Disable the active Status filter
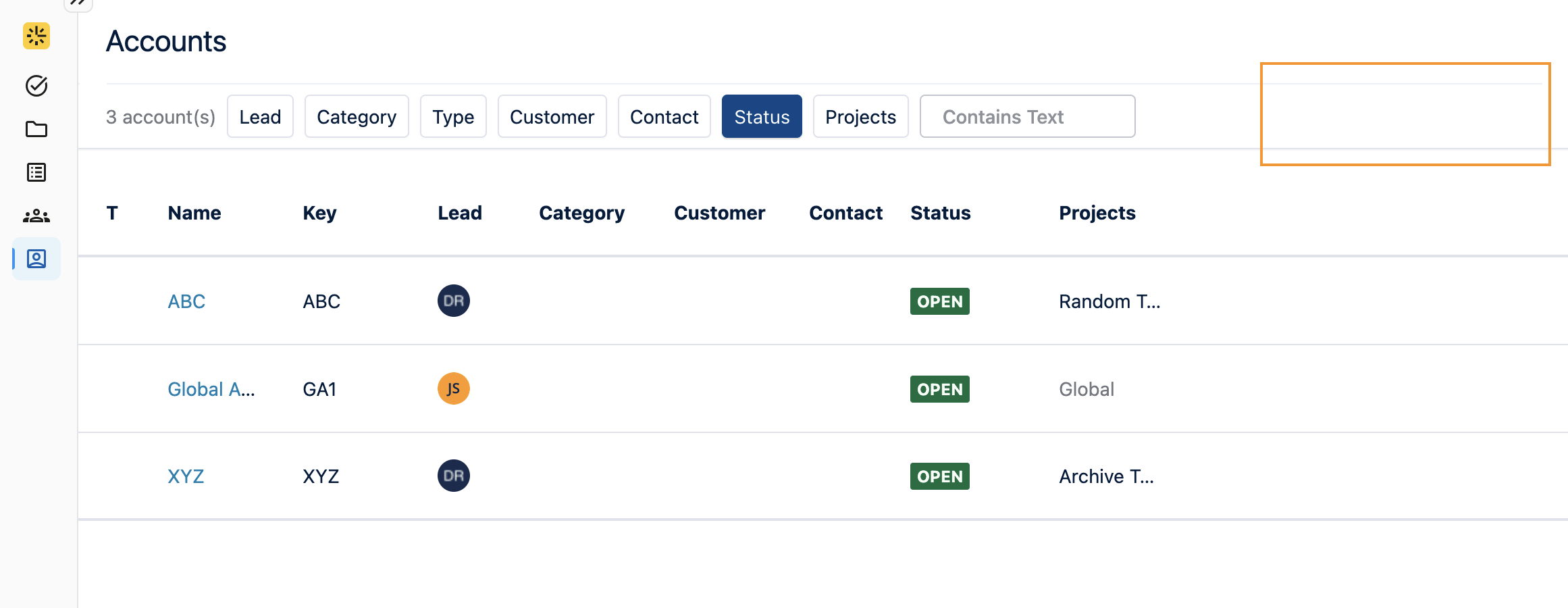 point(762,116)
